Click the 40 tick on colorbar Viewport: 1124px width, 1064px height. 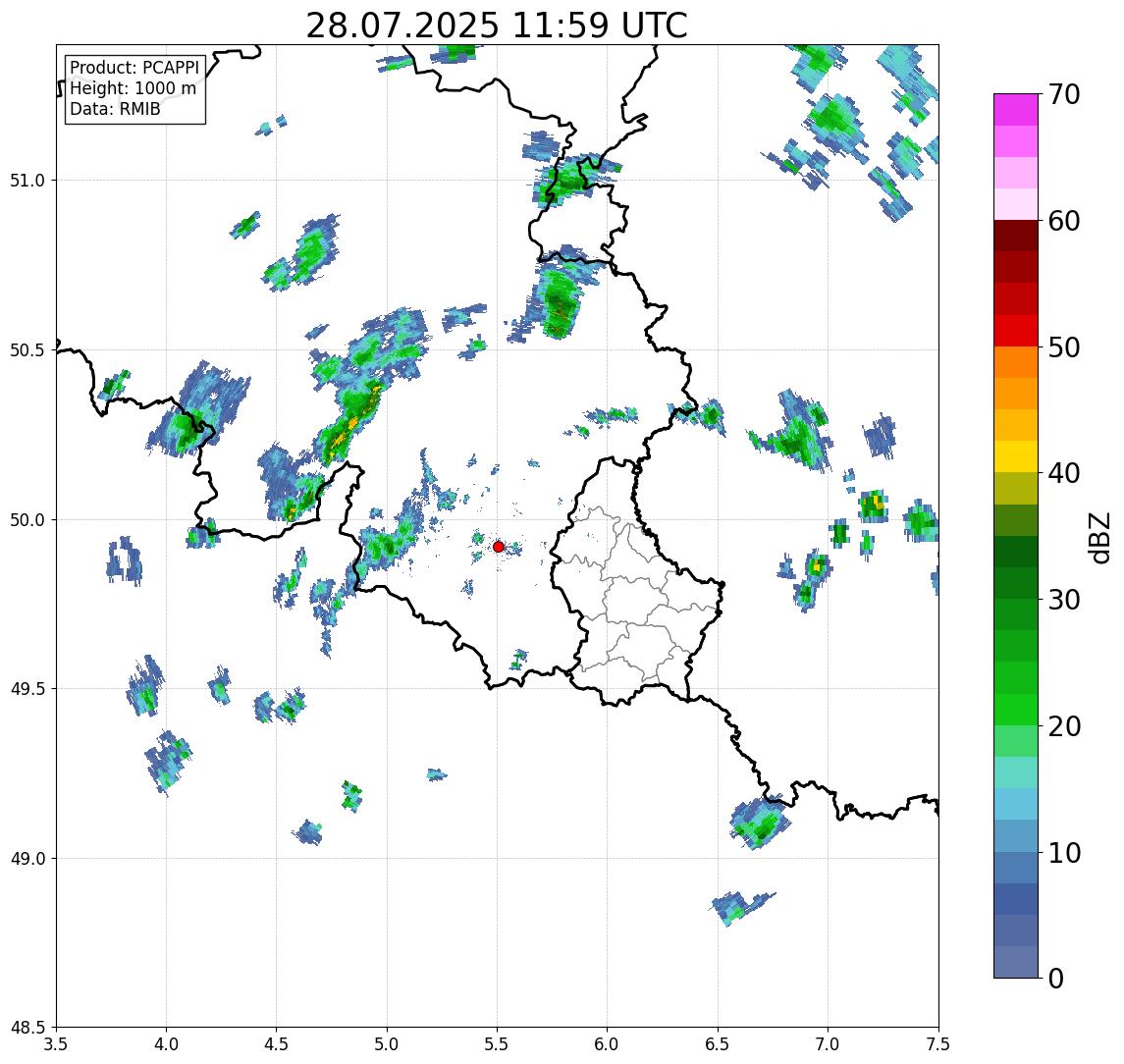click(x=1063, y=473)
